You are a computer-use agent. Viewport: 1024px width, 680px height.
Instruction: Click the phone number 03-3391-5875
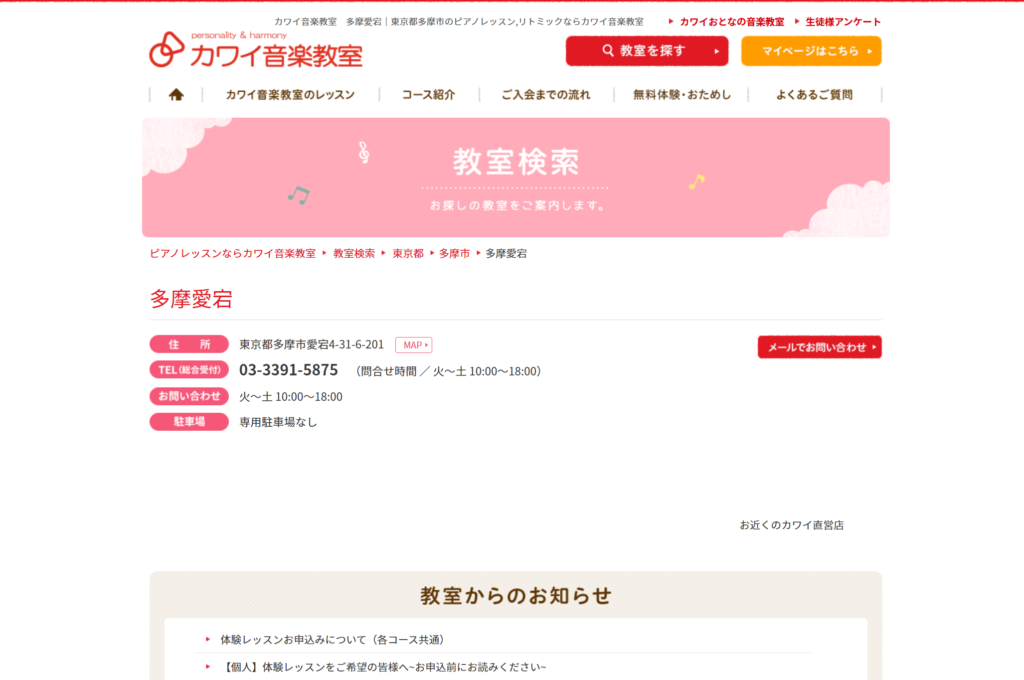[x=289, y=370]
